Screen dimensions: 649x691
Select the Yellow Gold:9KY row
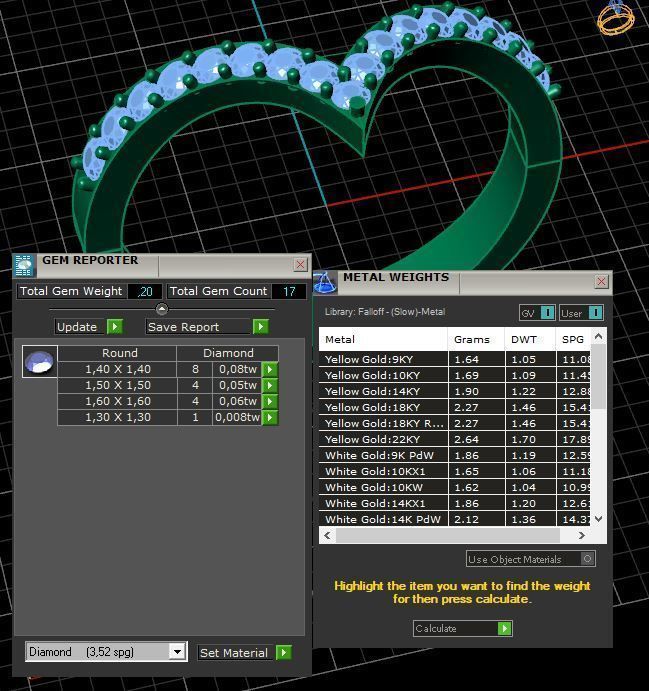454,359
